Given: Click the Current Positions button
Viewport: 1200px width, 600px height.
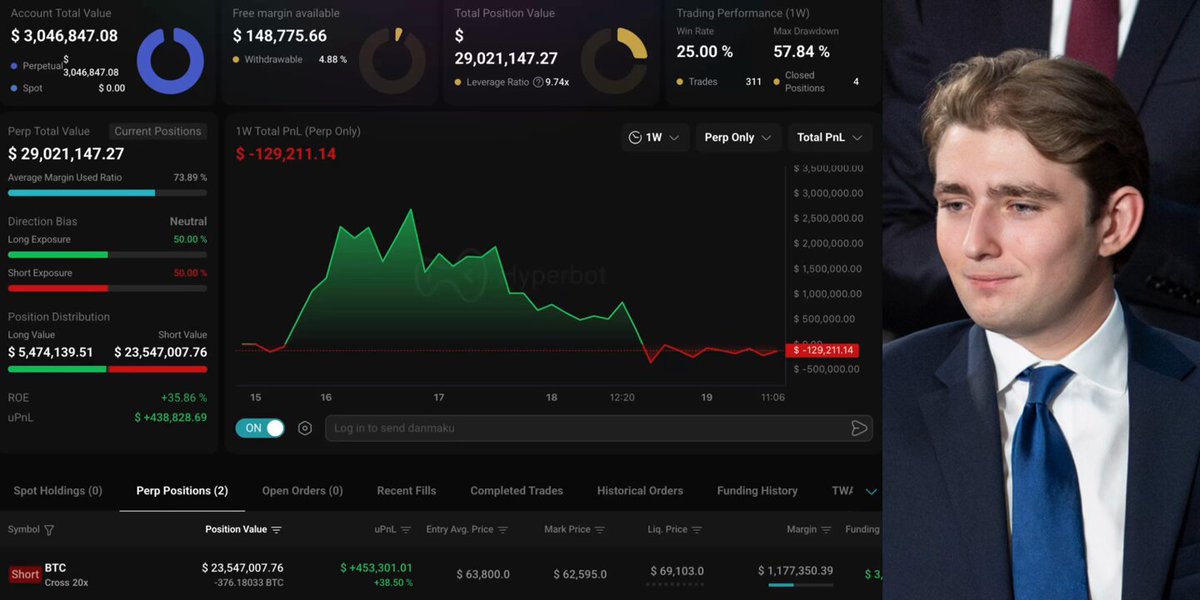Looking at the screenshot, I should (x=158, y=131).
